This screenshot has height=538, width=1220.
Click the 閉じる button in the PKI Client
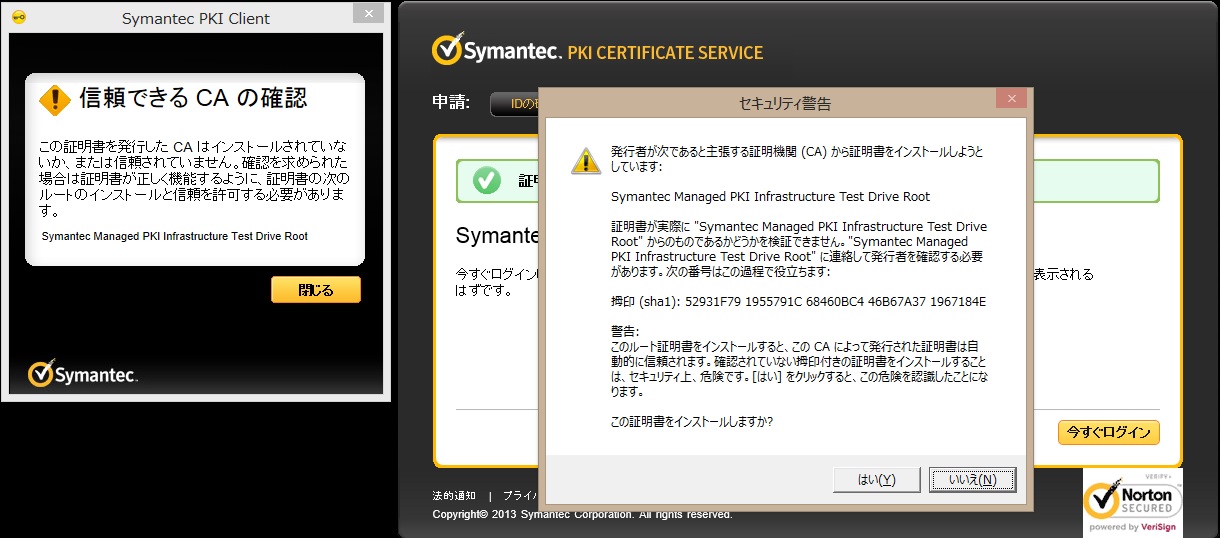tap(315, 290)
